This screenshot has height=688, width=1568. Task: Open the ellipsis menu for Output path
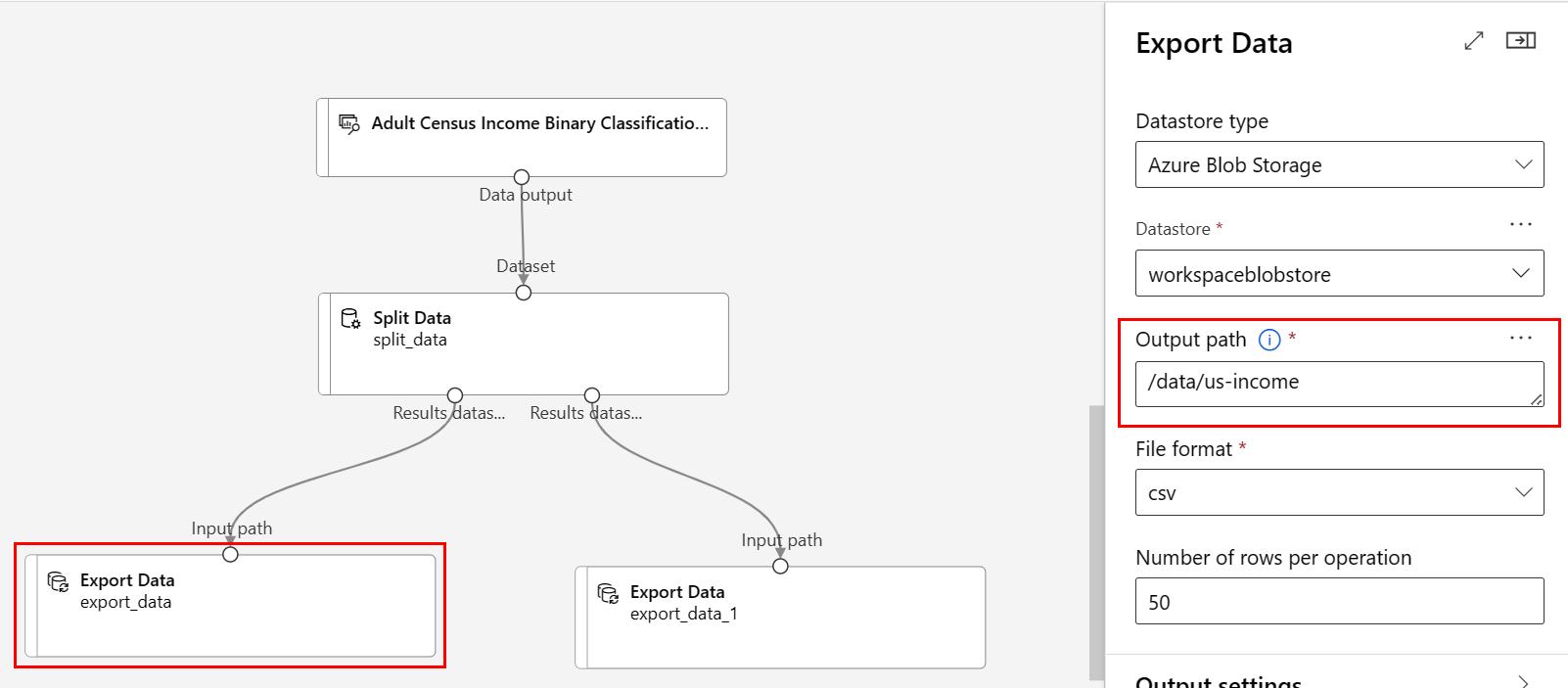pyautogui.click(x=1520, y=338)
